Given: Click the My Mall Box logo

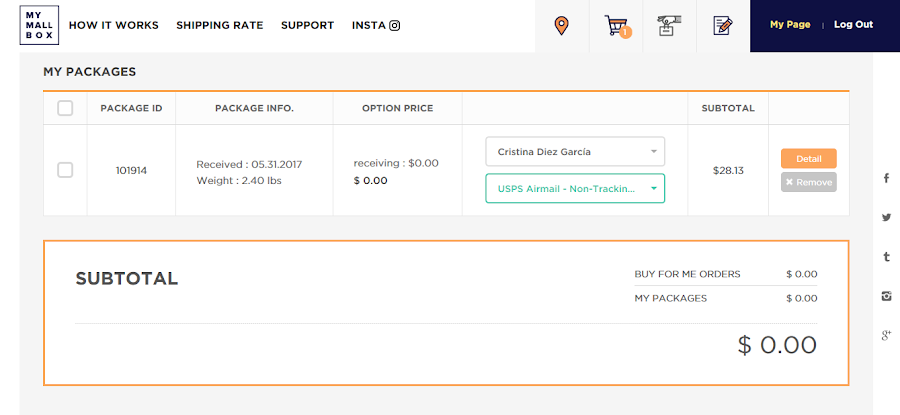Looking at the screenshot, I should [39, 26].
